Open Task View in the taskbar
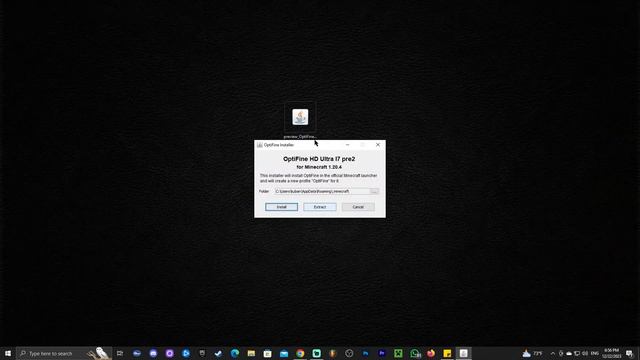 click(120, 353)
